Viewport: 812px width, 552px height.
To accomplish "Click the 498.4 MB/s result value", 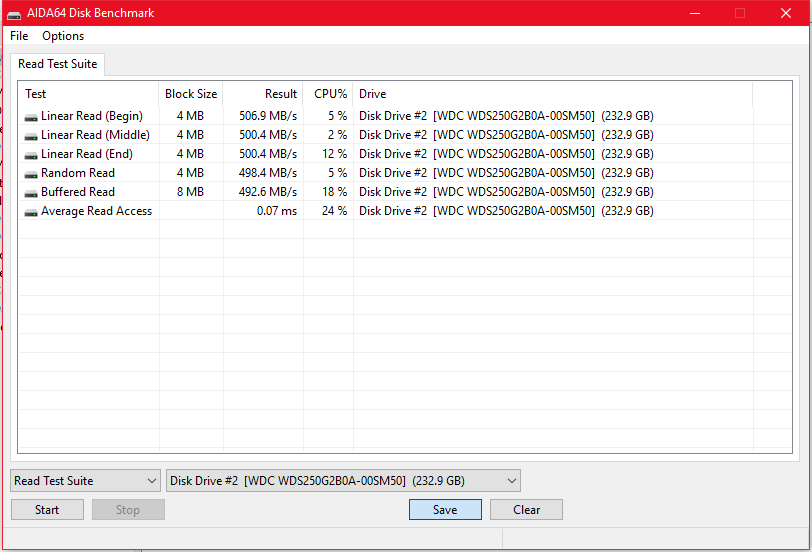I will [x=268, y=173].
